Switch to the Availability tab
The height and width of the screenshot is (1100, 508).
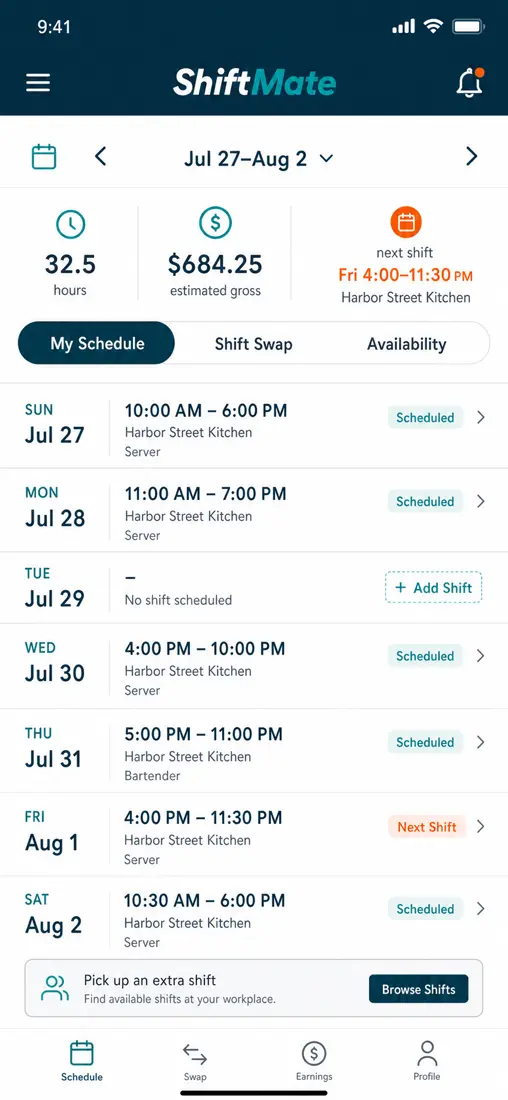point(406,344)
